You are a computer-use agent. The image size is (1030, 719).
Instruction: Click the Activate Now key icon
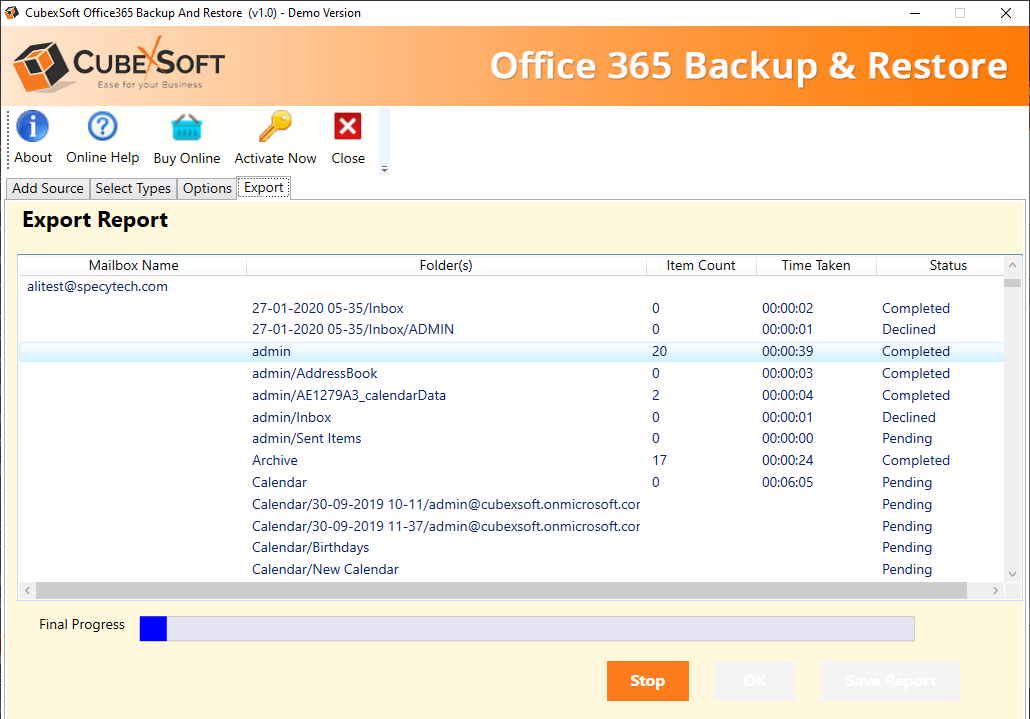pos(275,126)
